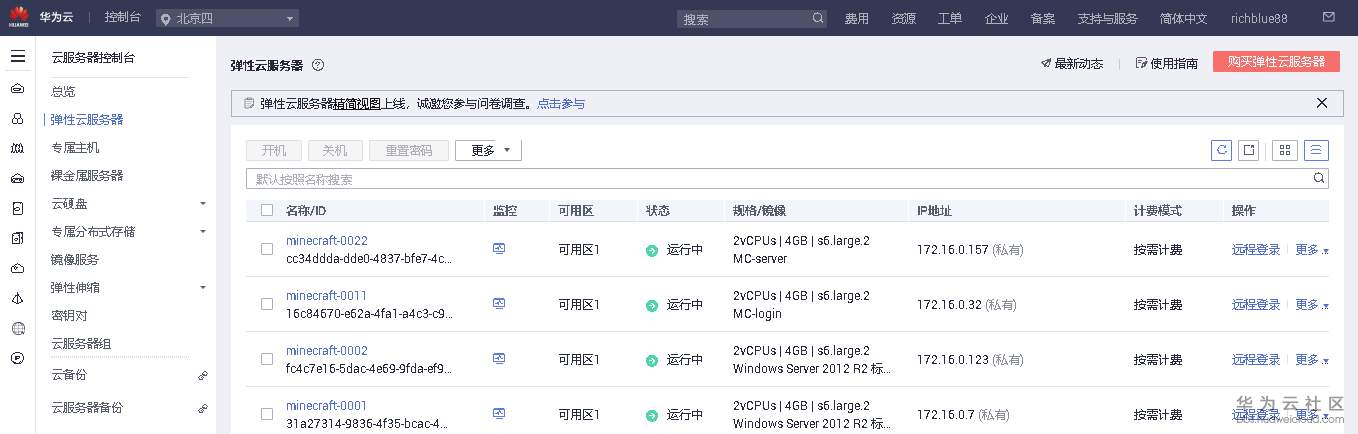Screen dimensions: 1358x434
Task: Click the 使用指南 link
Action: 1167,63
